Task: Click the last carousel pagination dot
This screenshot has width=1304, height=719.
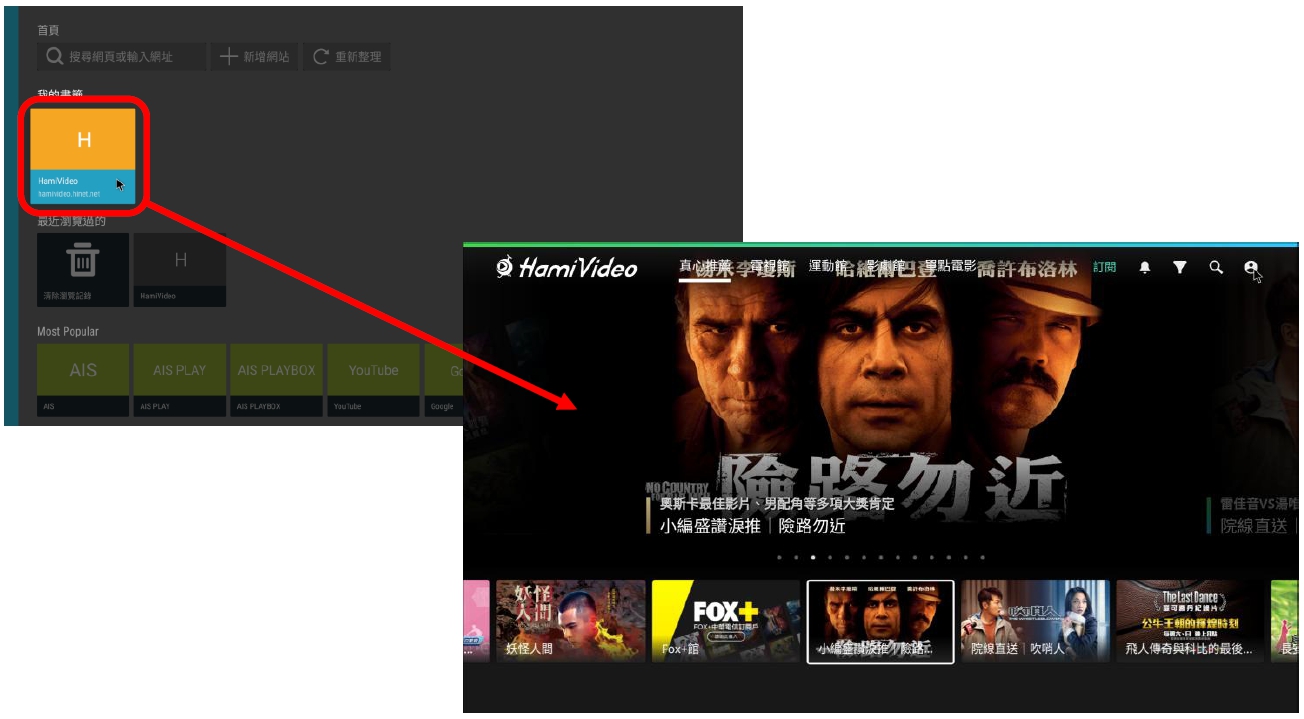Action: pyautogui.click(x=982, y=557)
